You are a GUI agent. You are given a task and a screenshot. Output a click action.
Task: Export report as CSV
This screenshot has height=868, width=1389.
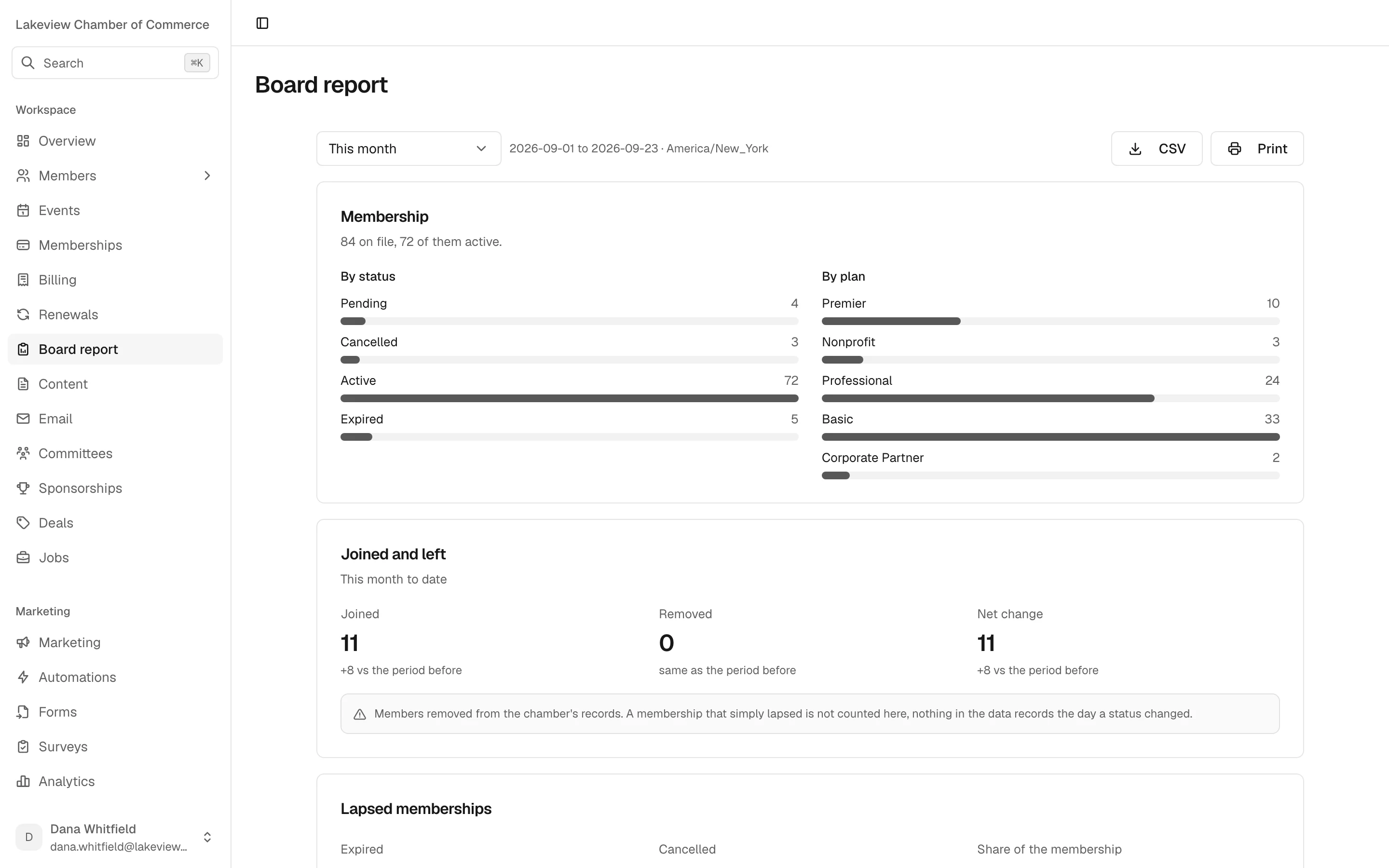click(1157, 149)
